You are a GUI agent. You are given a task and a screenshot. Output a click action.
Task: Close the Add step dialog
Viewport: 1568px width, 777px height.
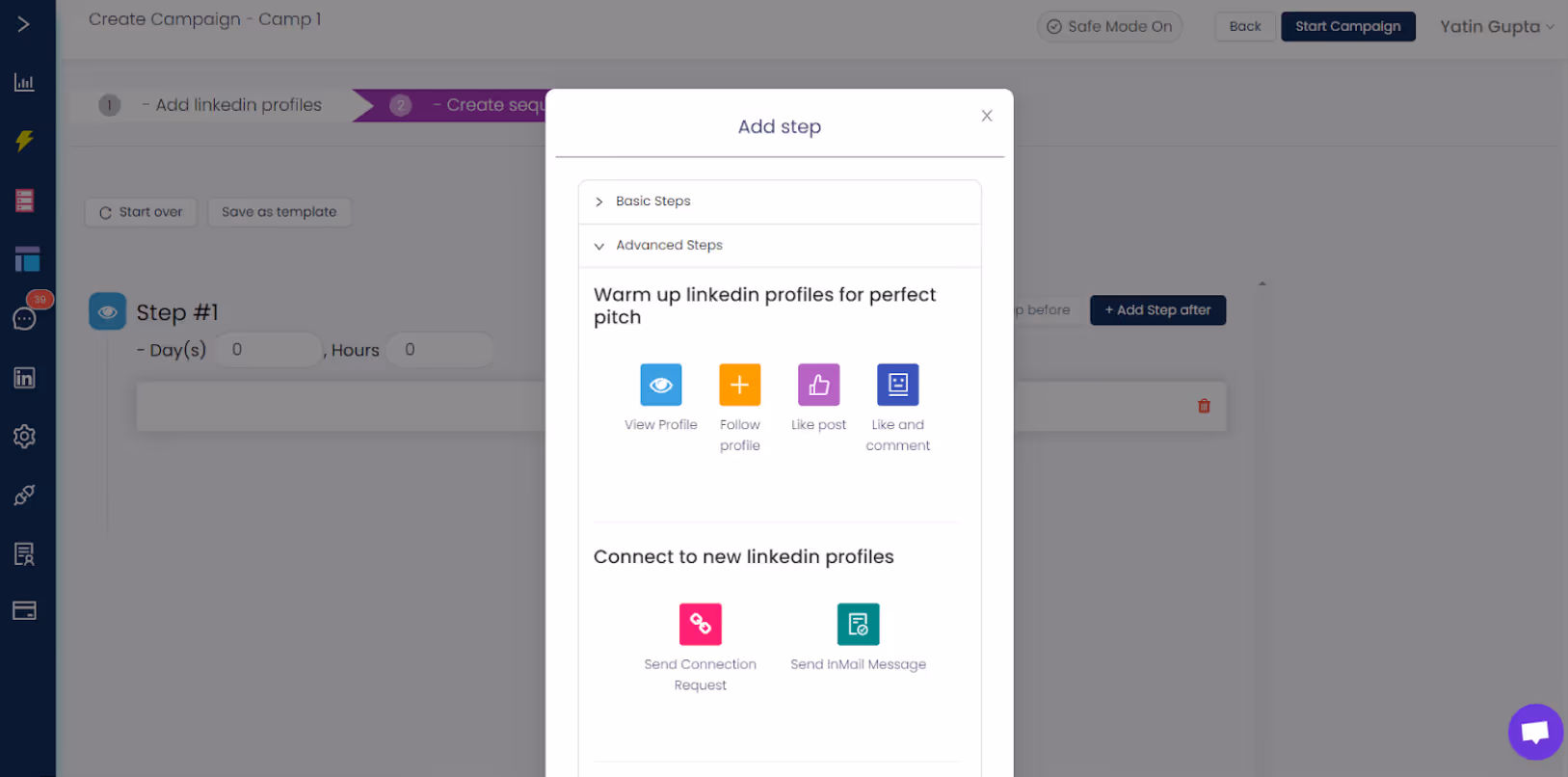pos(987,116)
